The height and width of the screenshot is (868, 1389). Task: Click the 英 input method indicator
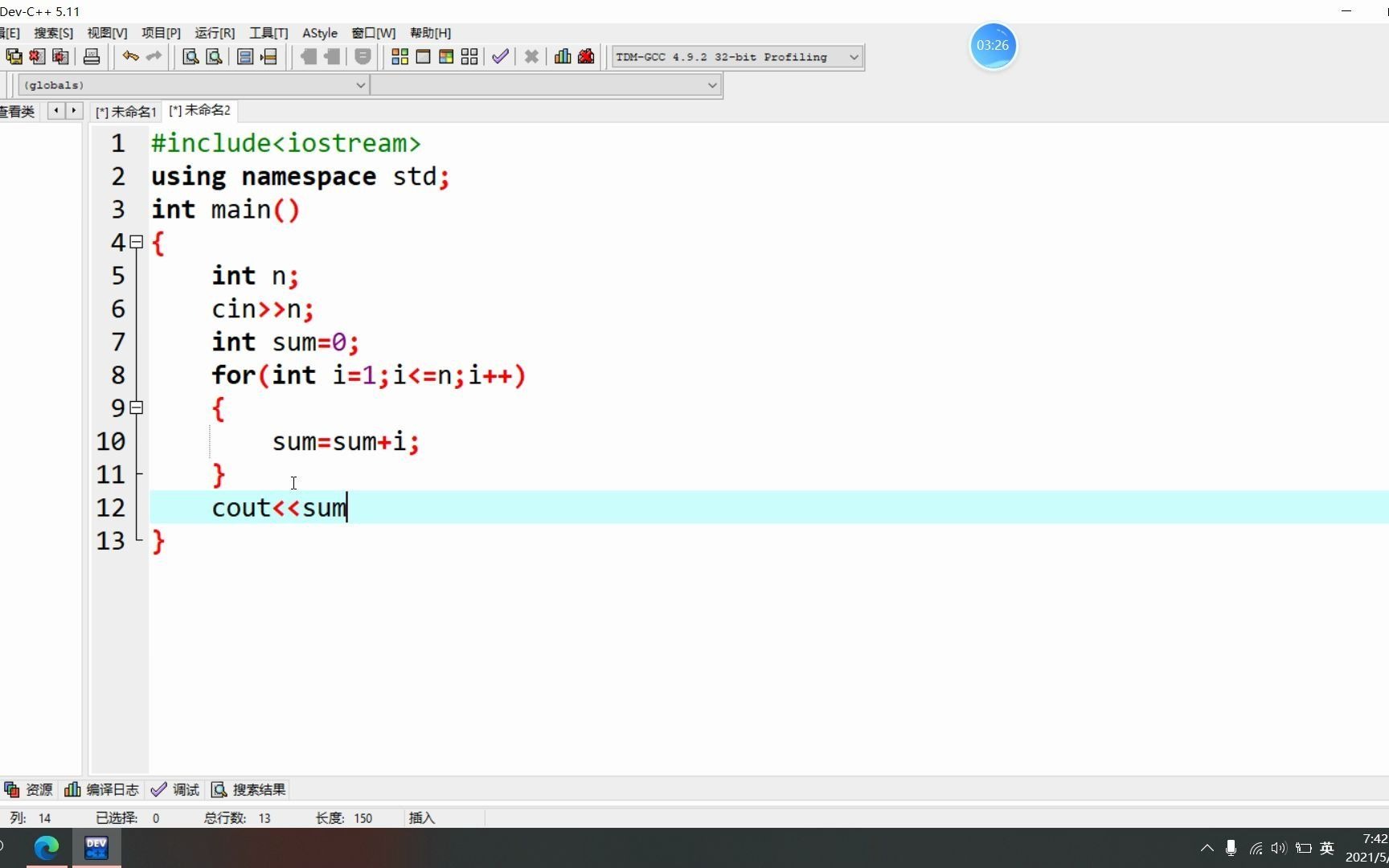tap(1327, 848)
